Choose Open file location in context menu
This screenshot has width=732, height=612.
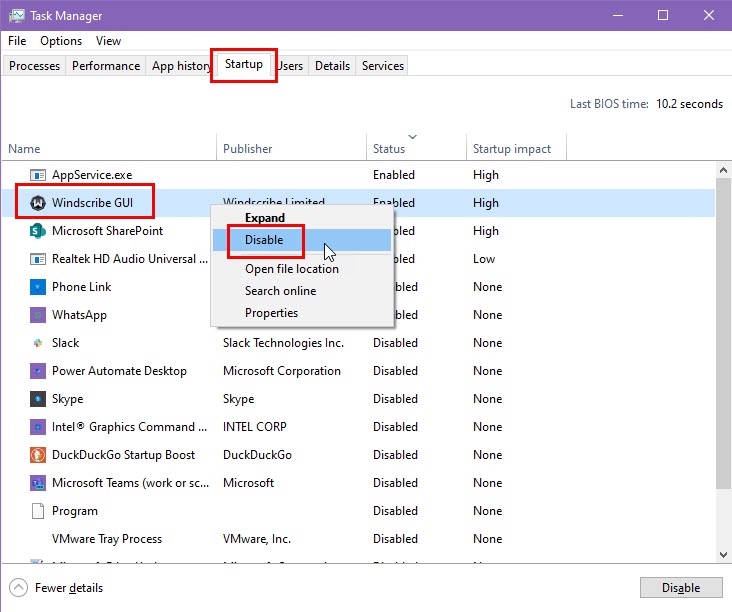(x=302, y=269)
